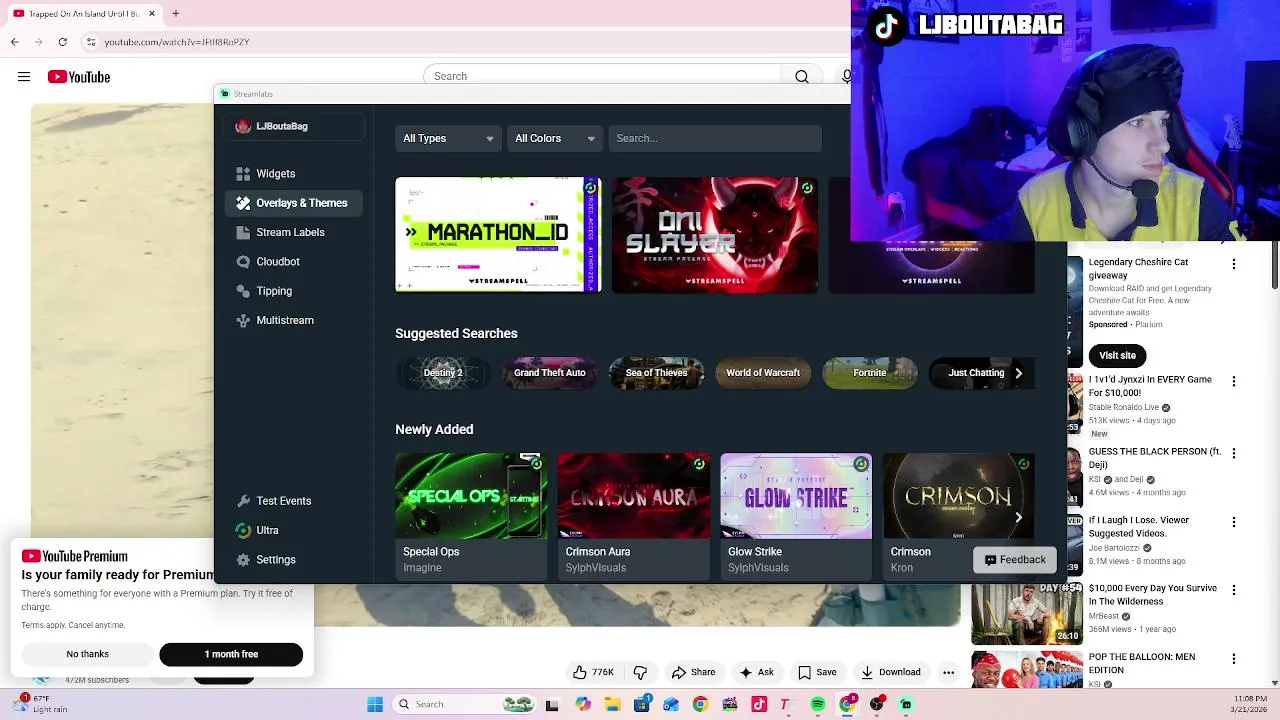Screen dimensions: 1280x720
Task: Click No thanks on Premium popup
Action: [x=88, y=654]
